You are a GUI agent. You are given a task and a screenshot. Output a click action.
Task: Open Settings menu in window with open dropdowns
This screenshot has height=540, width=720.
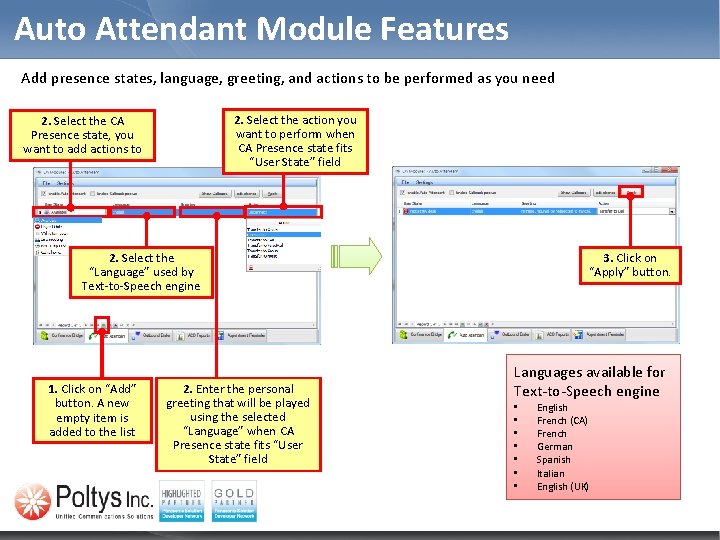[63, 183]
